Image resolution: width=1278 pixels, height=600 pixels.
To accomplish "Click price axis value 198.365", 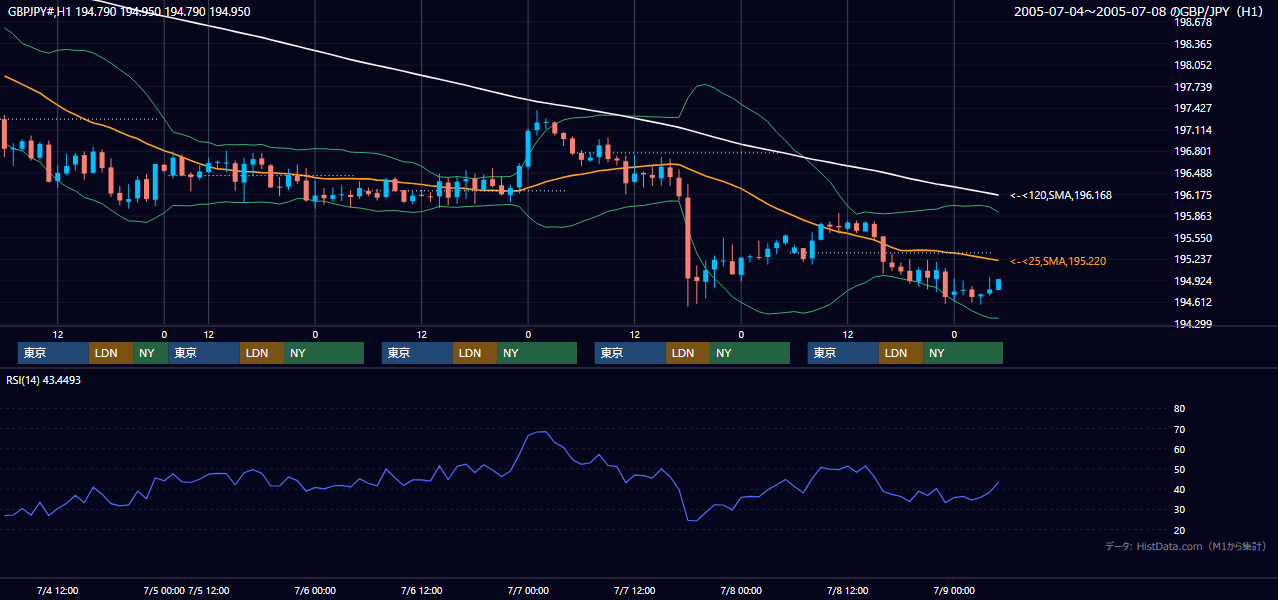I will pyautogui.click(x=1192, y=44).
